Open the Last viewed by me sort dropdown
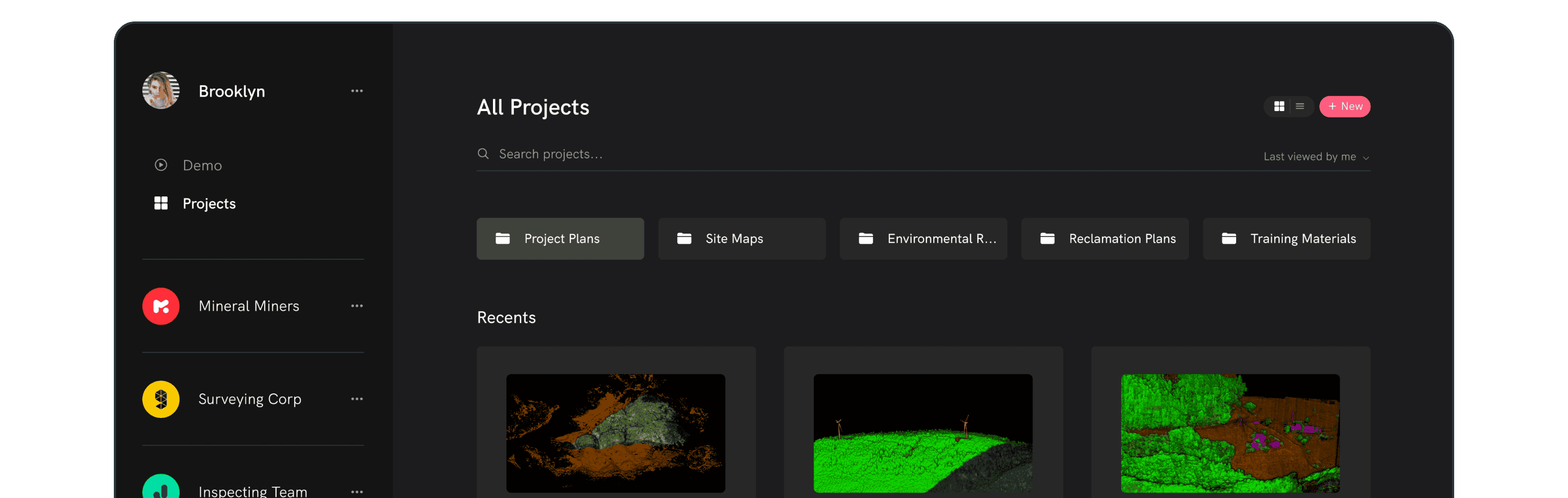Viewport: 1568px width, 498px height. click(1316, 157)
